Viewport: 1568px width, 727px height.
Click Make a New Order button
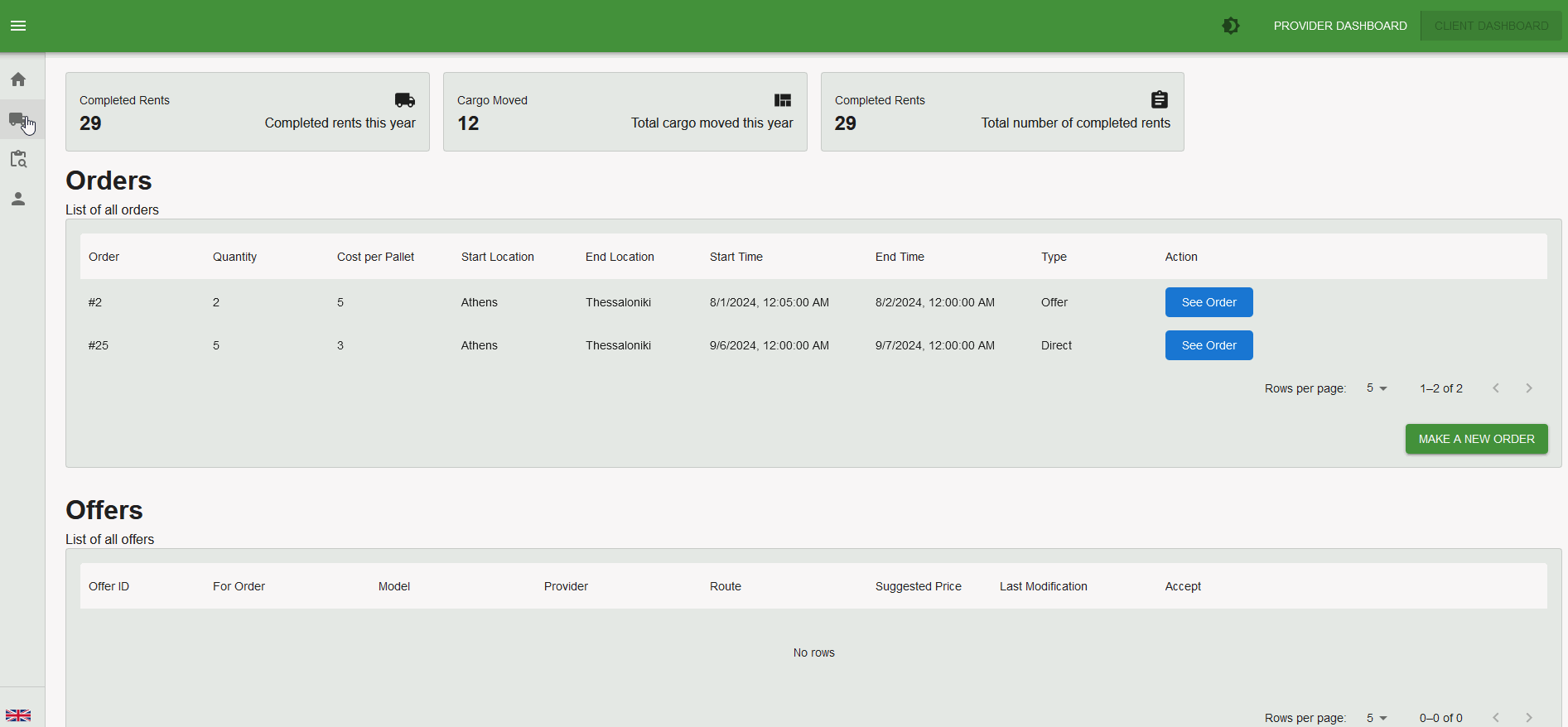[x=1476, y=439]
